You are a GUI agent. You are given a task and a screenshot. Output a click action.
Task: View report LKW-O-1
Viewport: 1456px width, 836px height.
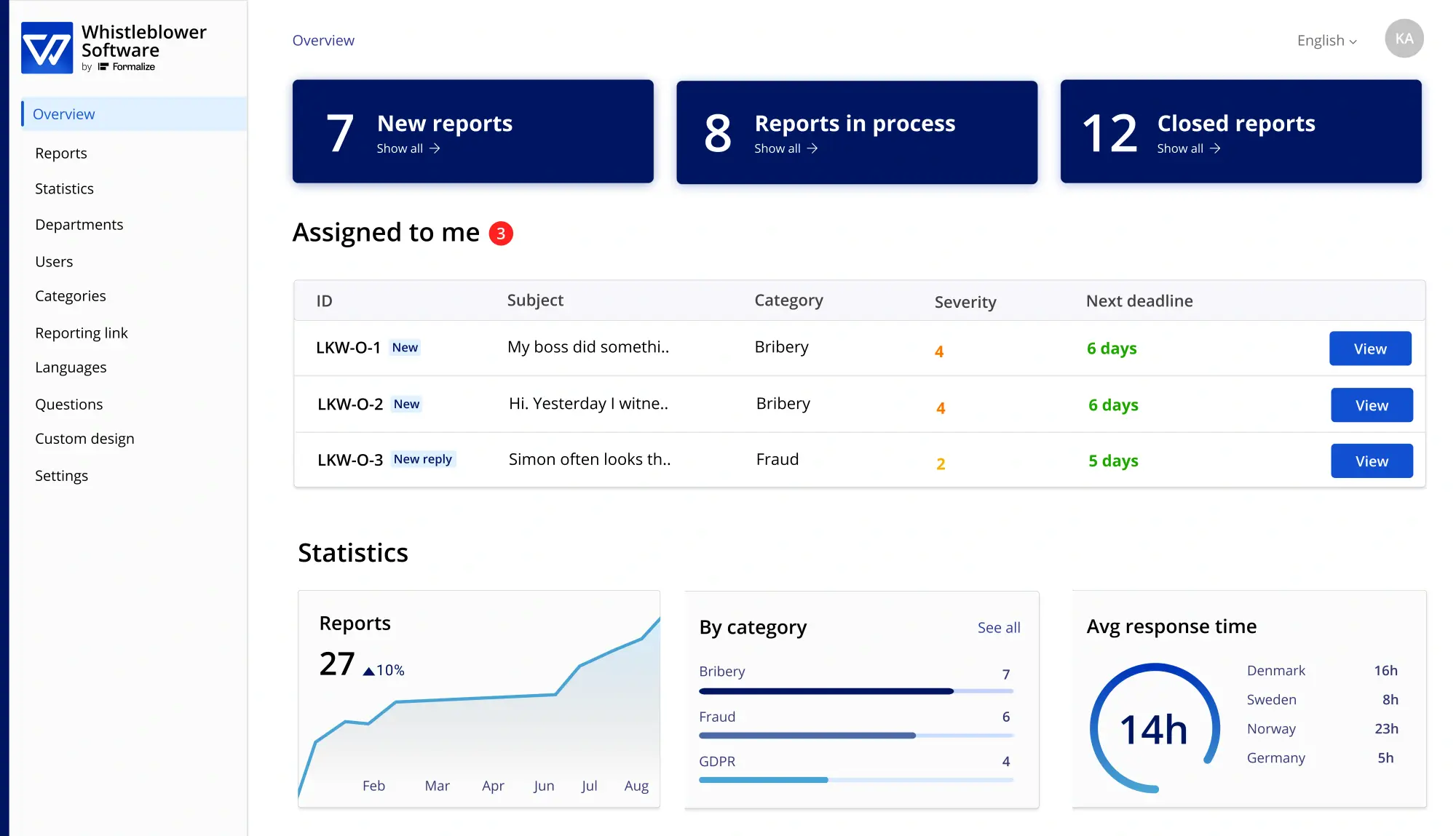pos(1369,349)
